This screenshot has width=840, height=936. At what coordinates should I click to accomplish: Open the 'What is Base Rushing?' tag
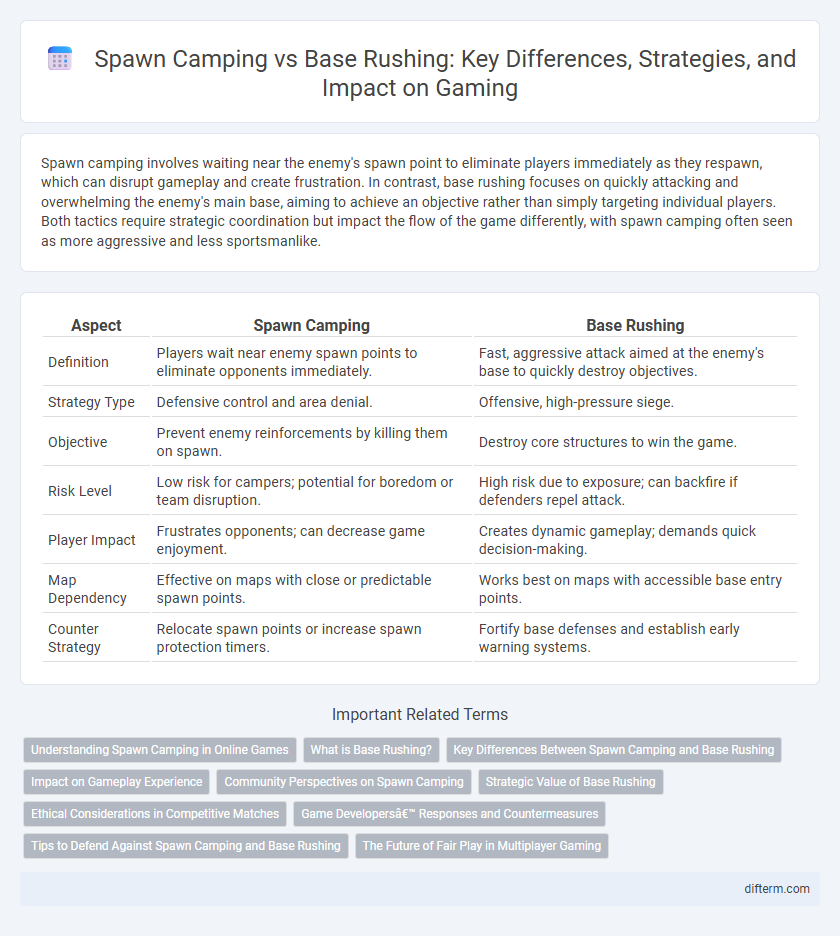click(x=371, y=750)
